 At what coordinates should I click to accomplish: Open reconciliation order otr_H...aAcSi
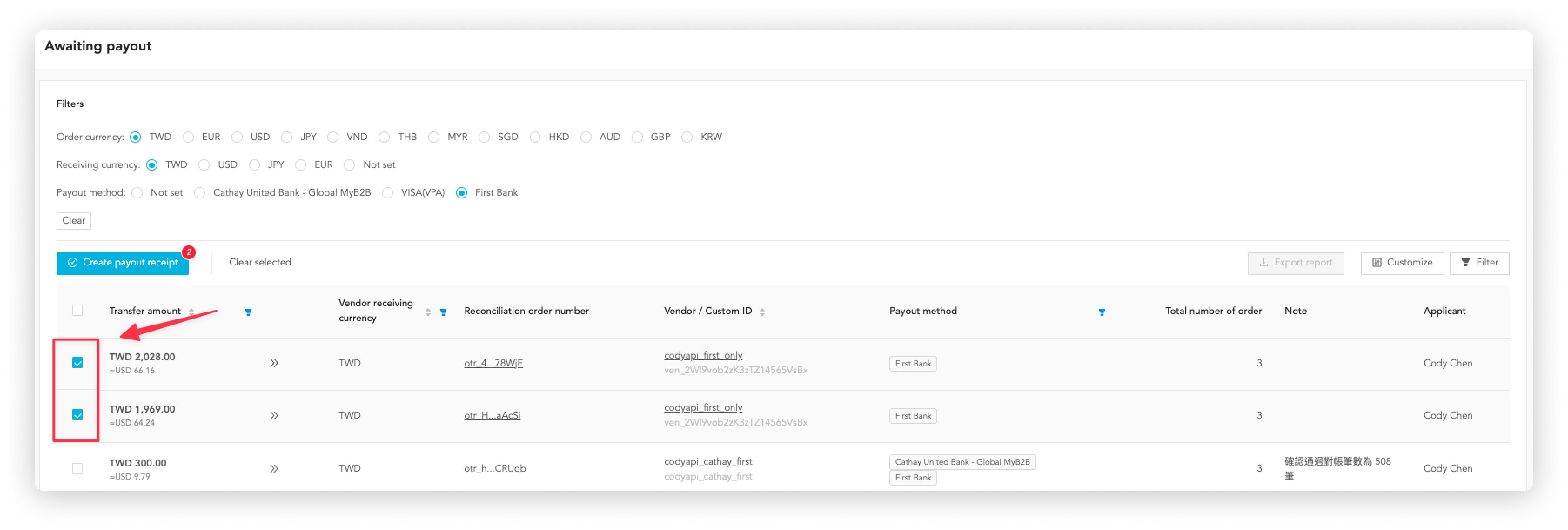(x=492, y=416)
